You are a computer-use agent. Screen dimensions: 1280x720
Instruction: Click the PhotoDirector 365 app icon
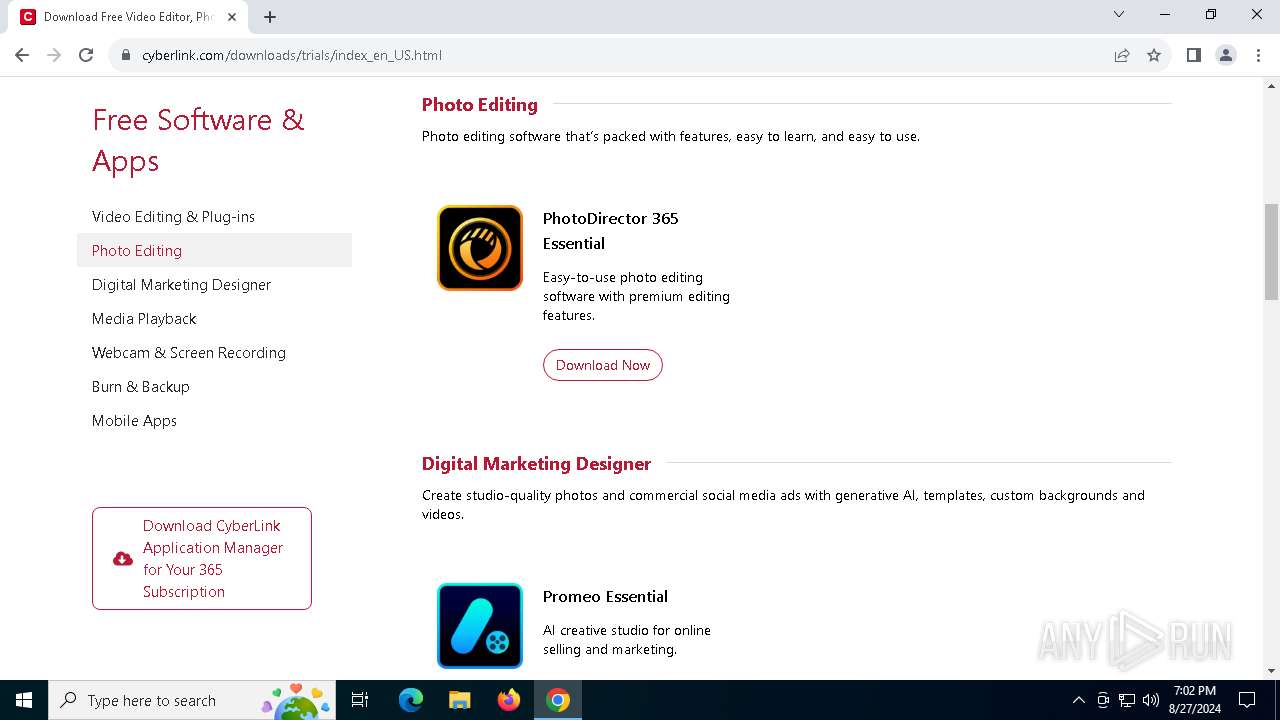click(x=480, y=248)
